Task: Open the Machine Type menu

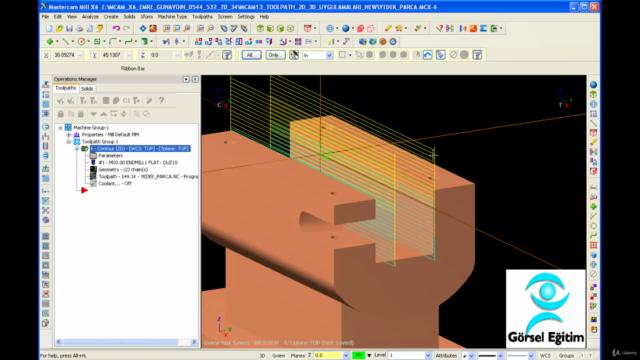Action: 172,17
